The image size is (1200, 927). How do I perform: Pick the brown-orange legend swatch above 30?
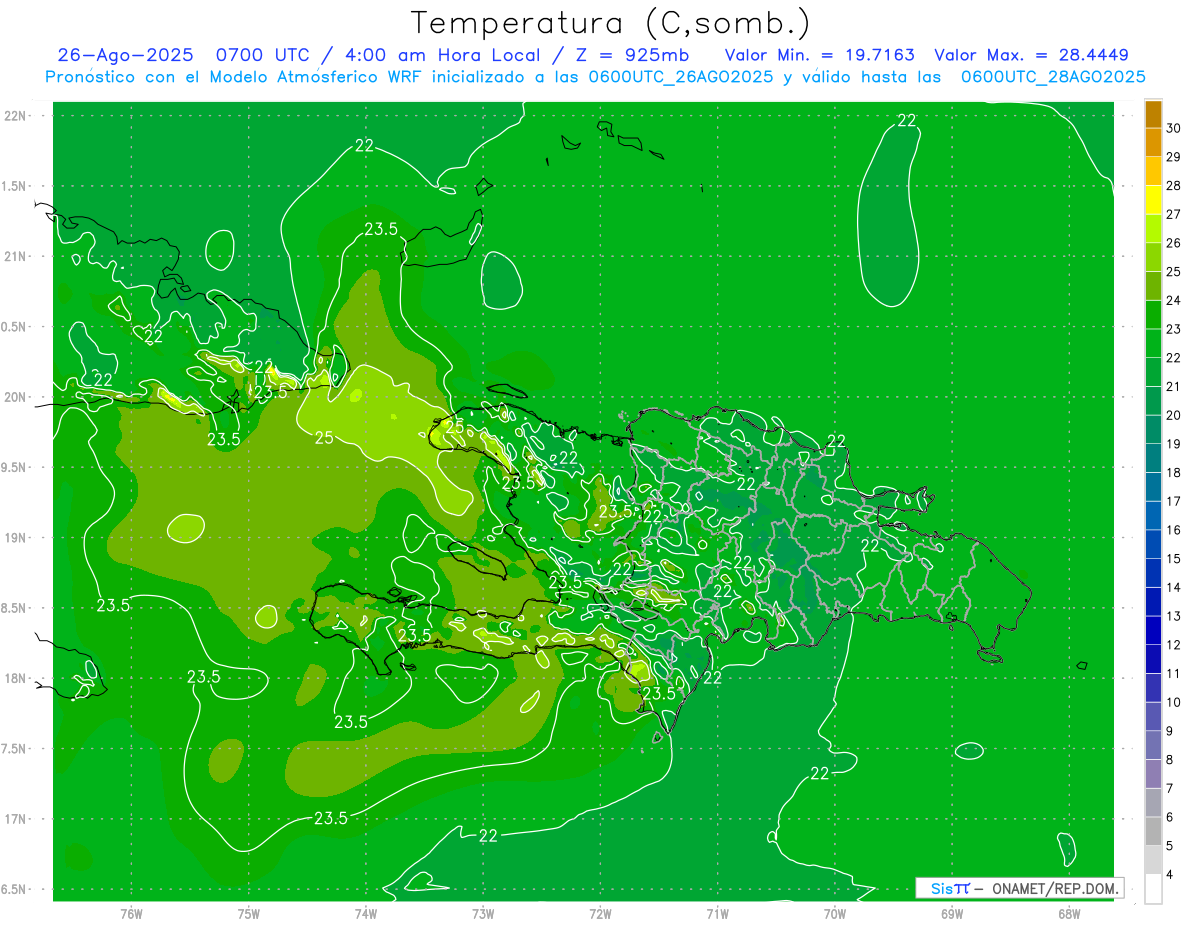[x=1153, y=115]
